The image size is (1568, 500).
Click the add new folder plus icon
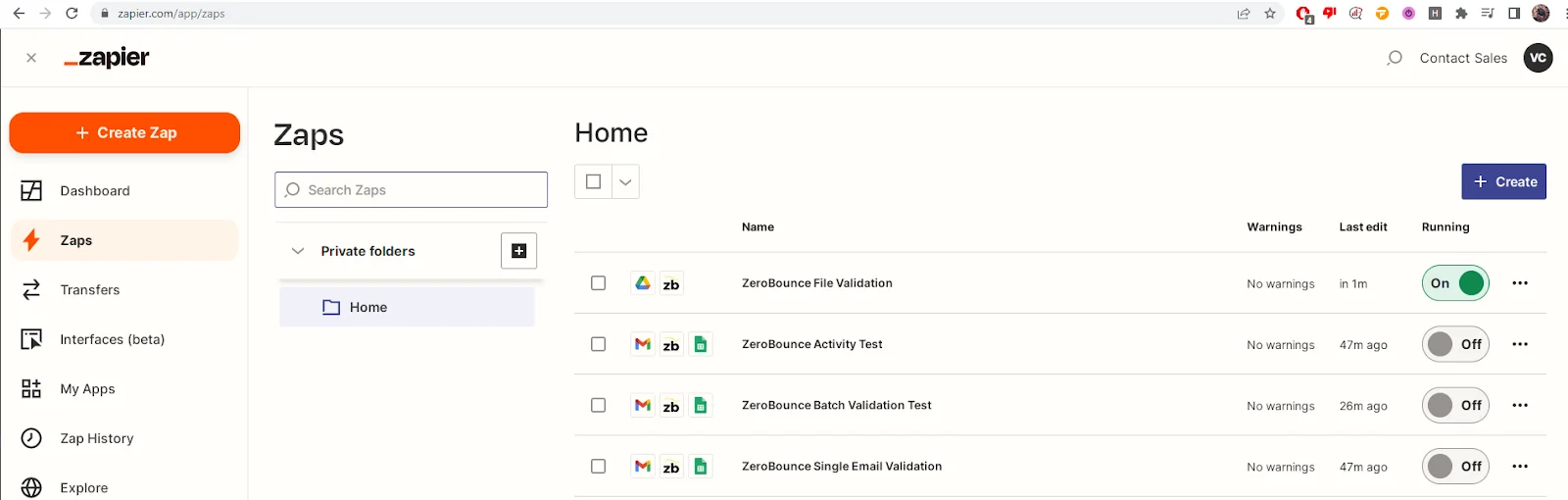518,251
